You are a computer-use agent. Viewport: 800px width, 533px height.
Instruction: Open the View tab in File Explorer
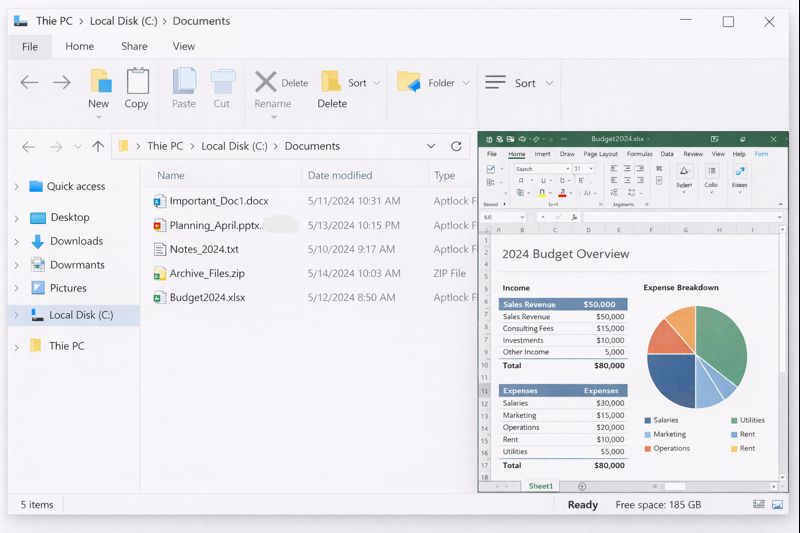click(x=184, y=46)
